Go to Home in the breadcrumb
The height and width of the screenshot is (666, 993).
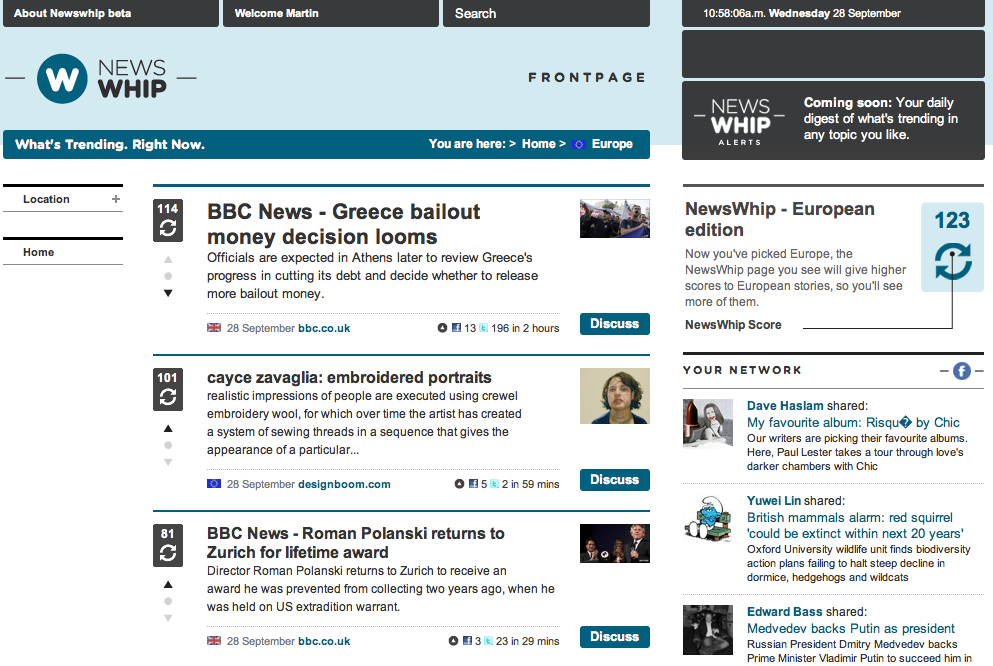coord(538,144)
